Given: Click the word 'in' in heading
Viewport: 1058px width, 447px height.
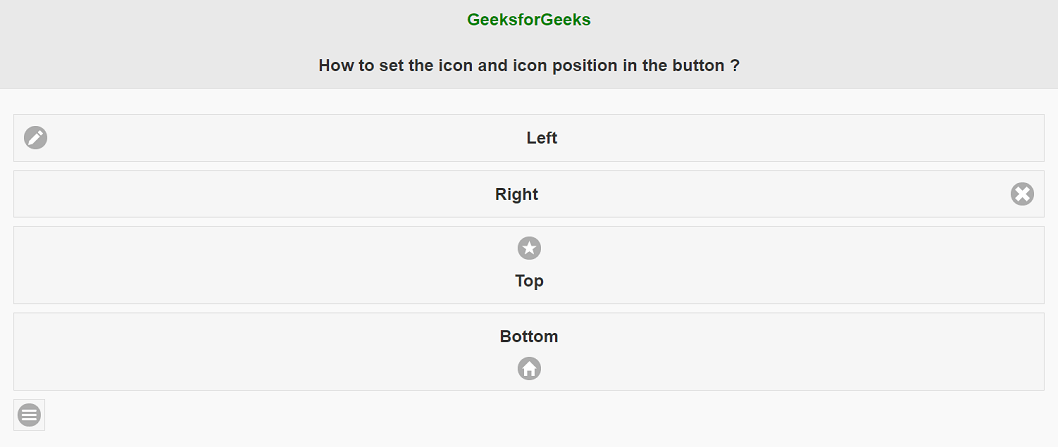Looking at the screenshot, I should (629, 66).
